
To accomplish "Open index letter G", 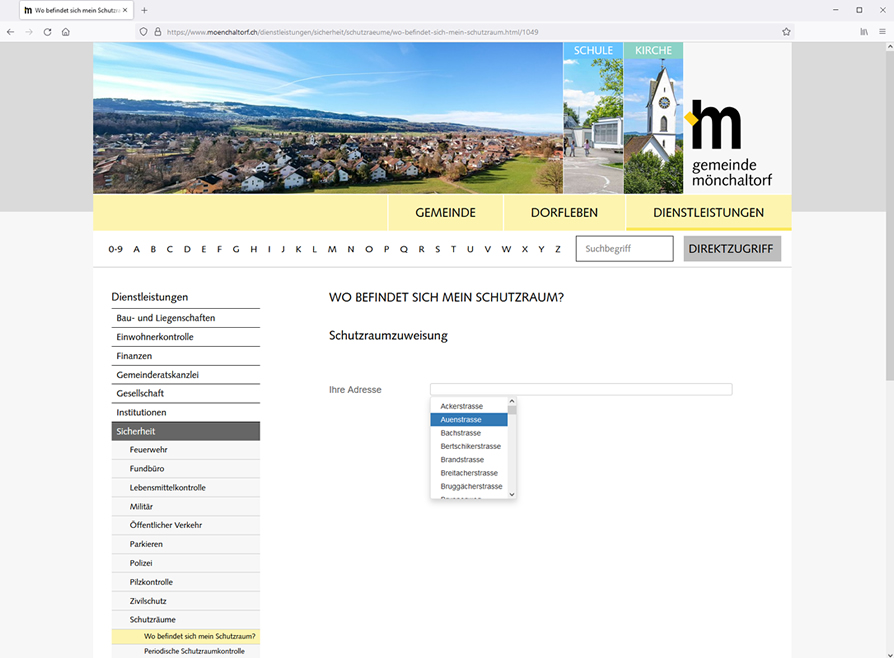I will tap(236, 249).
